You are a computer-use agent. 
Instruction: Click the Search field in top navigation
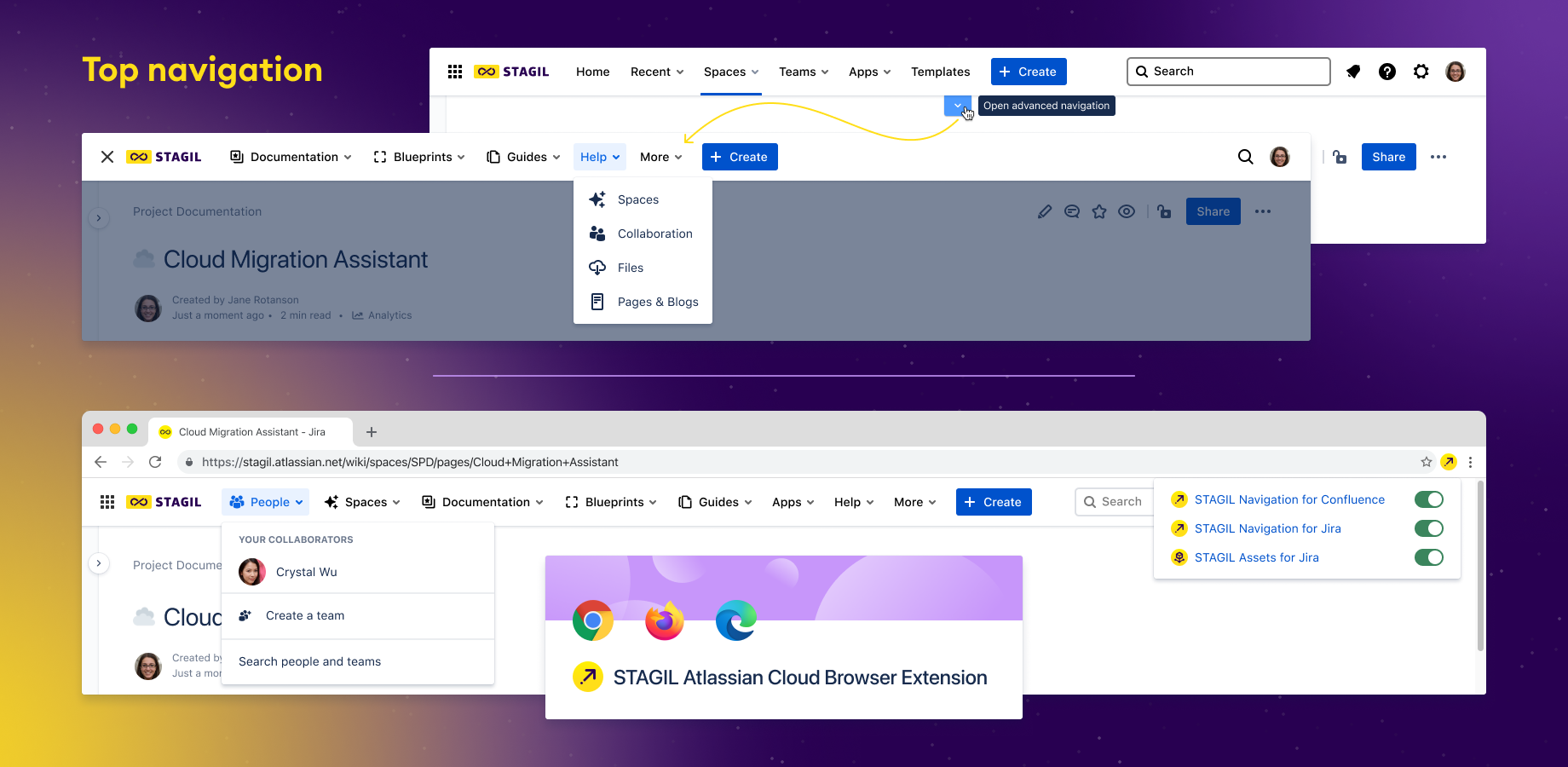1228,72
